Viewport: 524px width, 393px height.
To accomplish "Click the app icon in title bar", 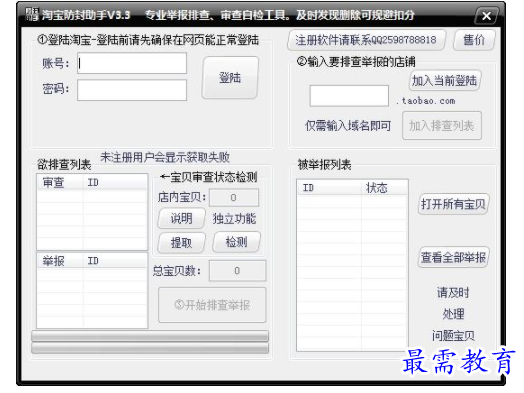I will [x=32, y=14].
